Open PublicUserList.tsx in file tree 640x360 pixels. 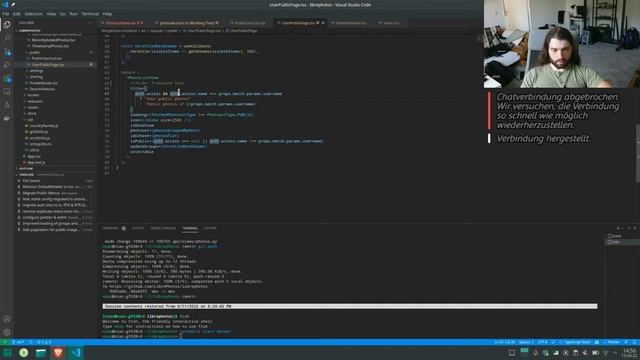[47, 58]
